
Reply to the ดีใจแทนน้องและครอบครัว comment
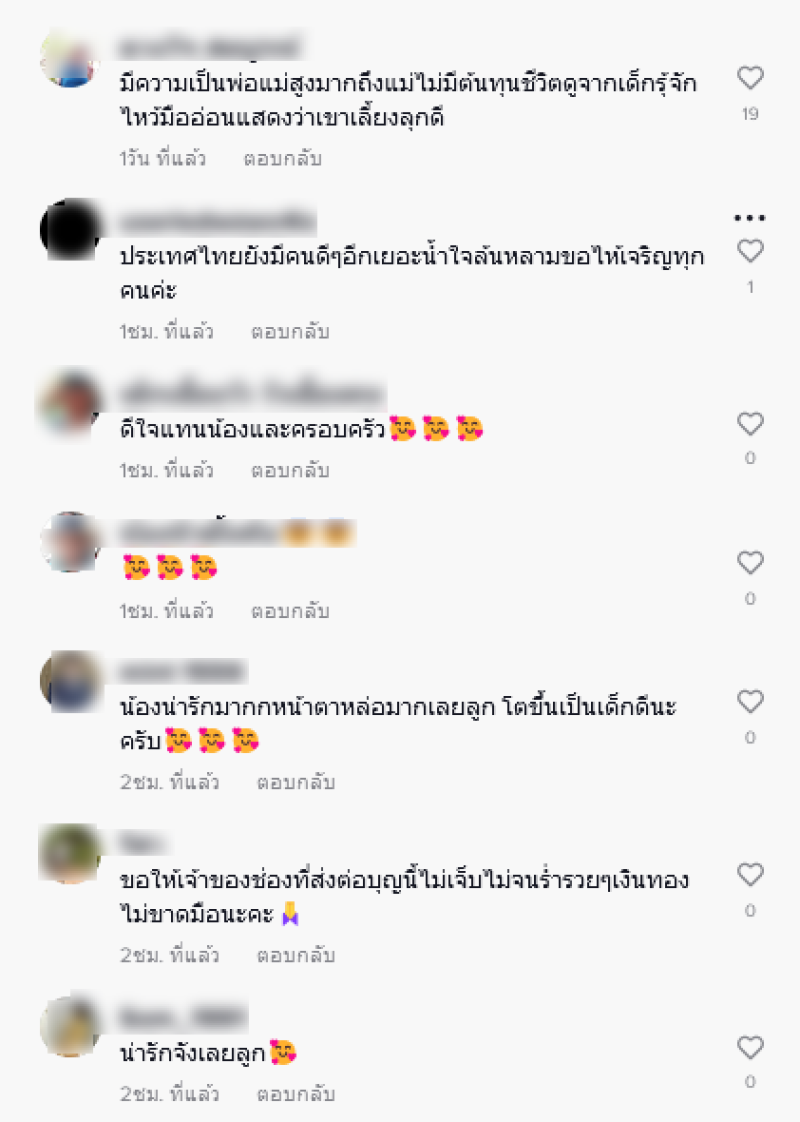click(x=290, y=470)
